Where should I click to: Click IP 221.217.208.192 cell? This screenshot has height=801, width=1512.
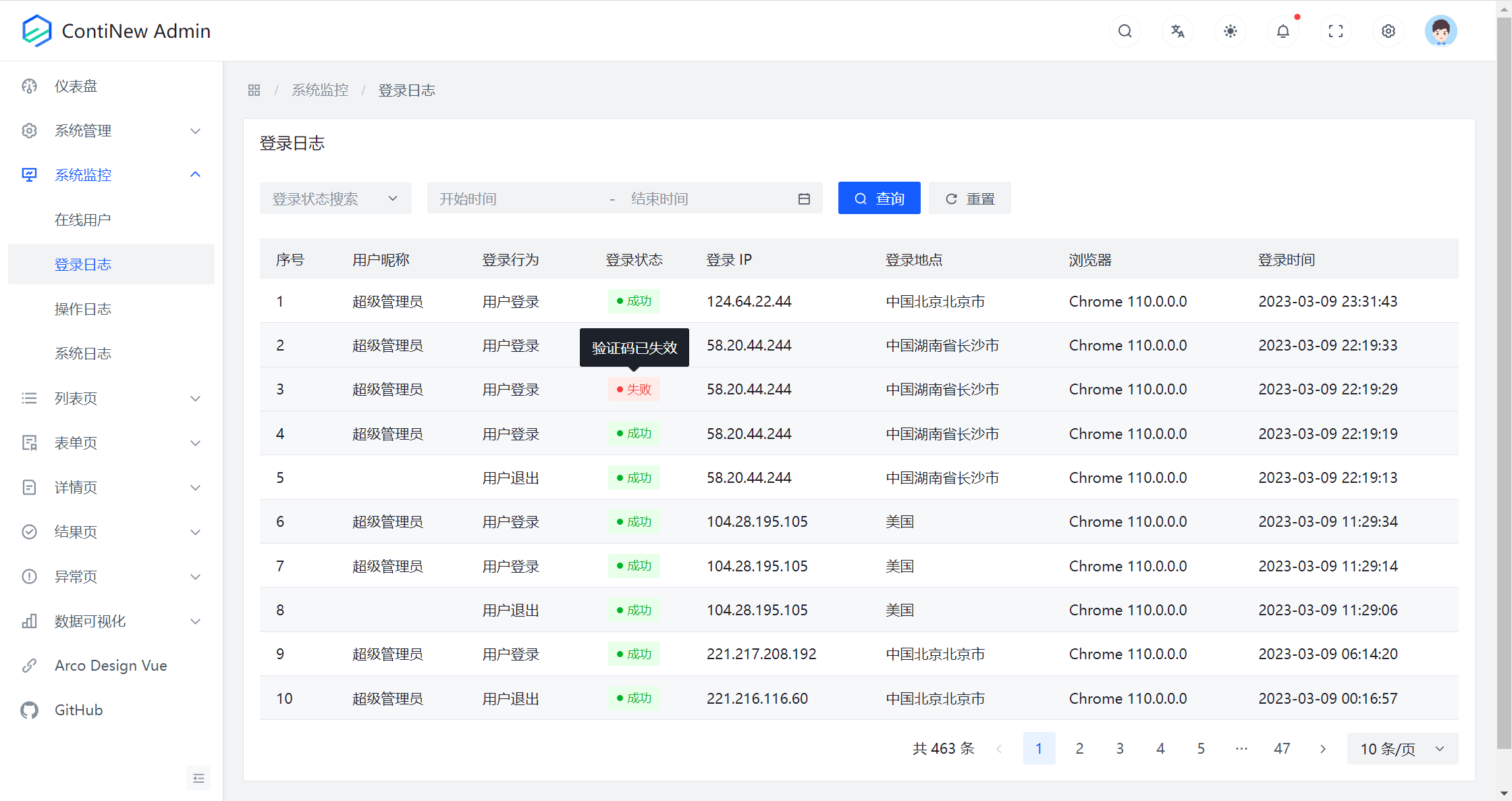tap(761, 654)
